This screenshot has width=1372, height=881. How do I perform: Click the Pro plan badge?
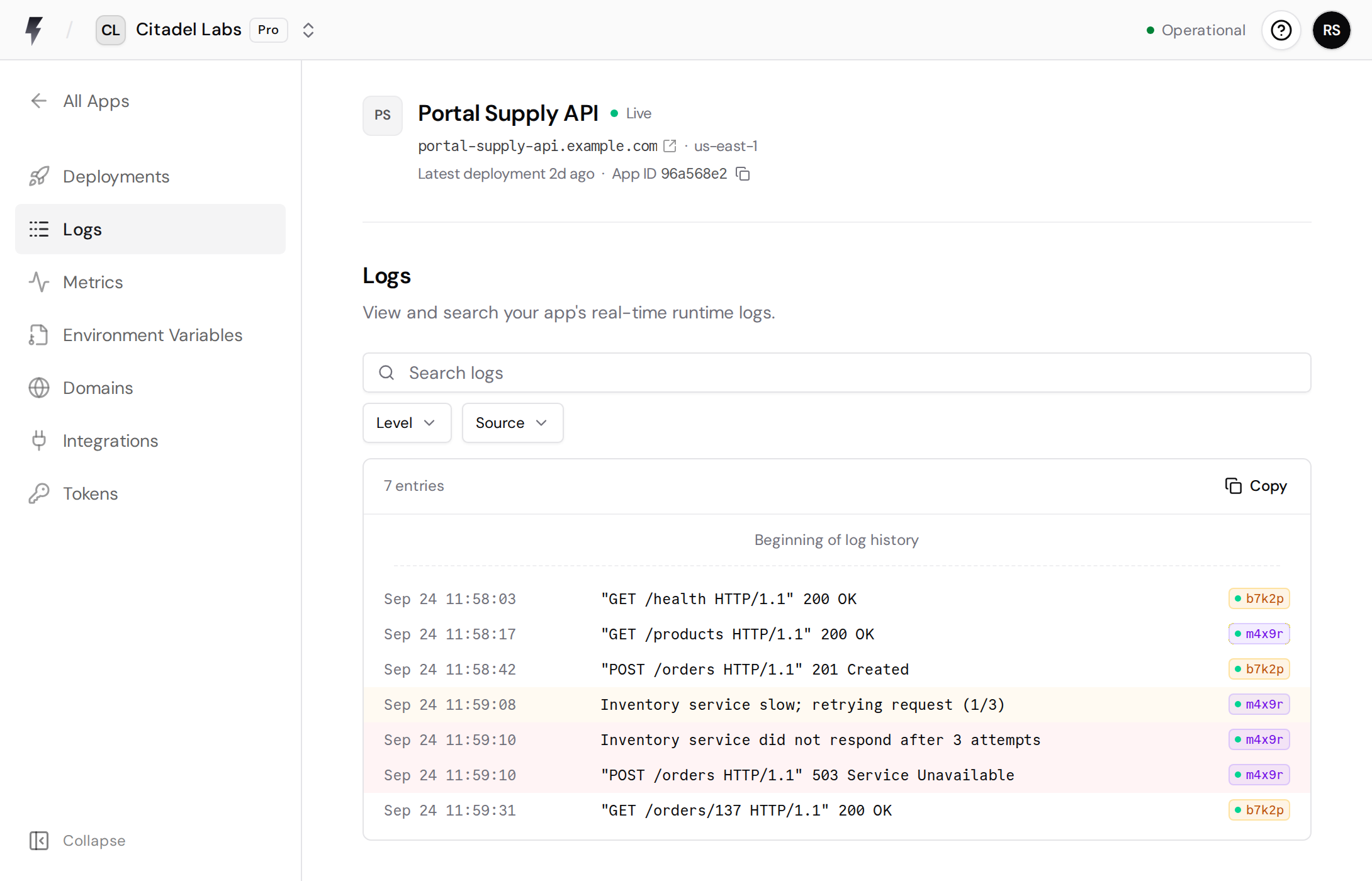coord(268,30)
